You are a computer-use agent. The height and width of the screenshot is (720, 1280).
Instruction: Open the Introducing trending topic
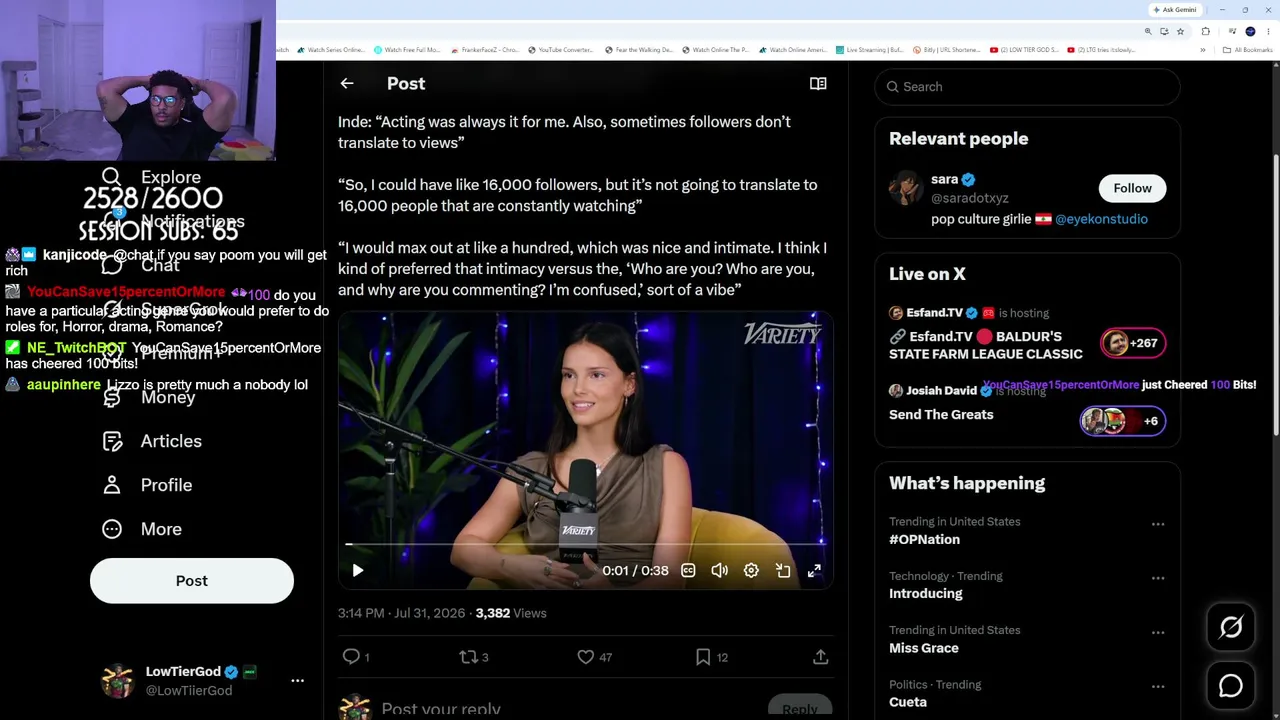(x=926, y=594)
